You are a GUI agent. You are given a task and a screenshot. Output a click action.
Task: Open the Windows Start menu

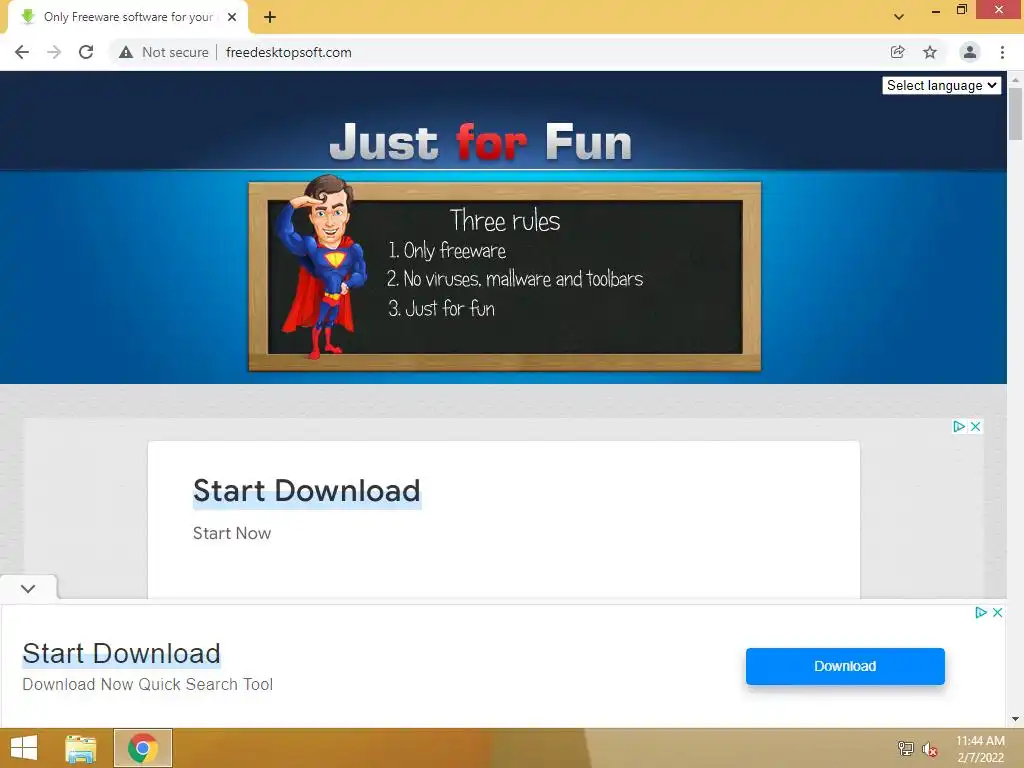tap(24, 748)
